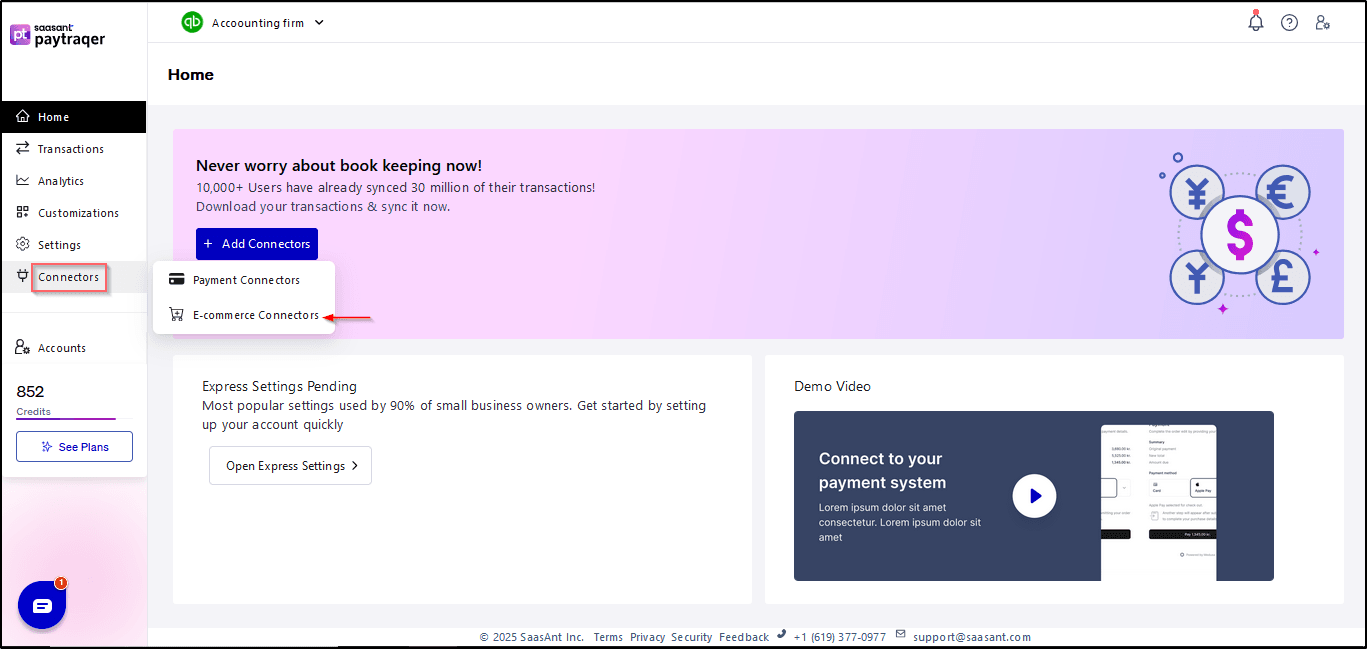1367x649 pixels.
Task: Play the demo video
Action: [1034, 496]
